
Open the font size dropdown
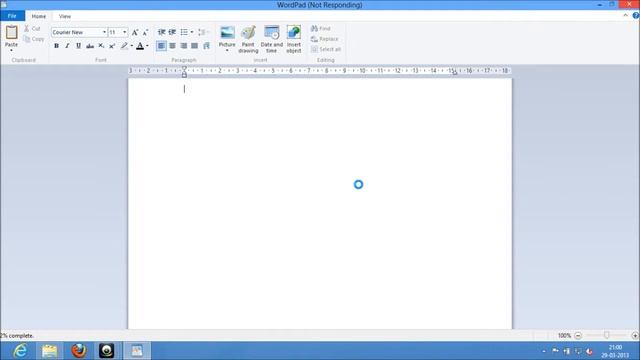(x=124, y=32)
